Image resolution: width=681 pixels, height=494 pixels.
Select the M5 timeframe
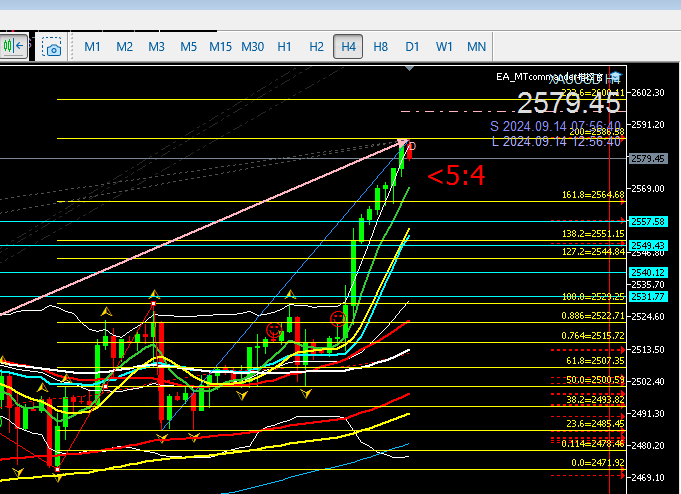click(188, 46)
